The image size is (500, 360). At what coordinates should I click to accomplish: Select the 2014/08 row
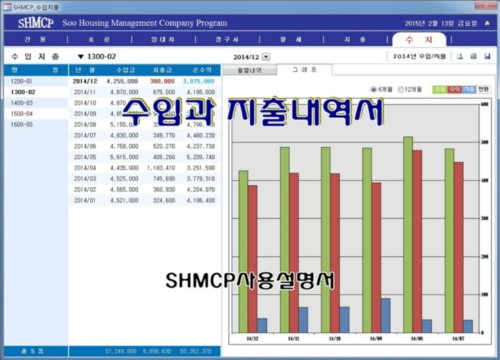[144, 125]
